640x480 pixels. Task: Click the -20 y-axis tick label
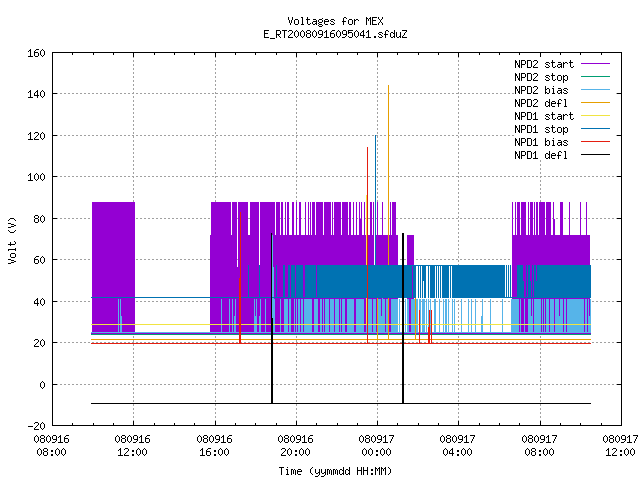pyautogui.click(x=36, y=426)
